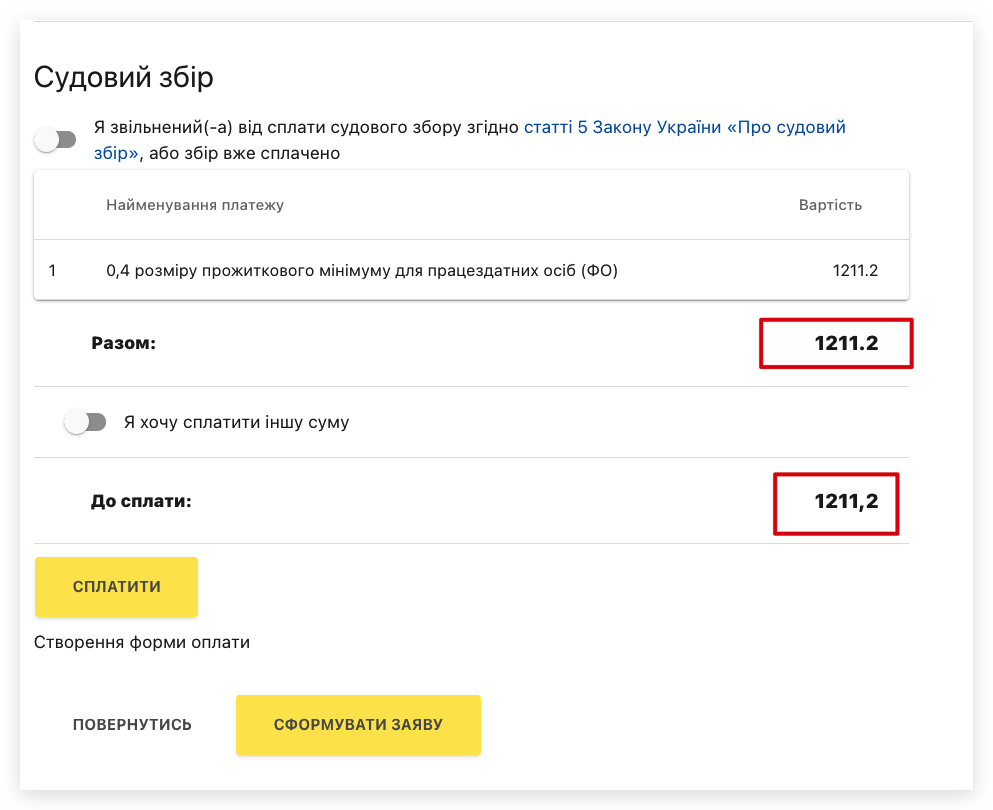Image resolution: width=993 pixels, height=810 pixels.
Task: Select the '0,4 розміру прожиткового мінімуму' payment row
Action: (x=362, y=270)
